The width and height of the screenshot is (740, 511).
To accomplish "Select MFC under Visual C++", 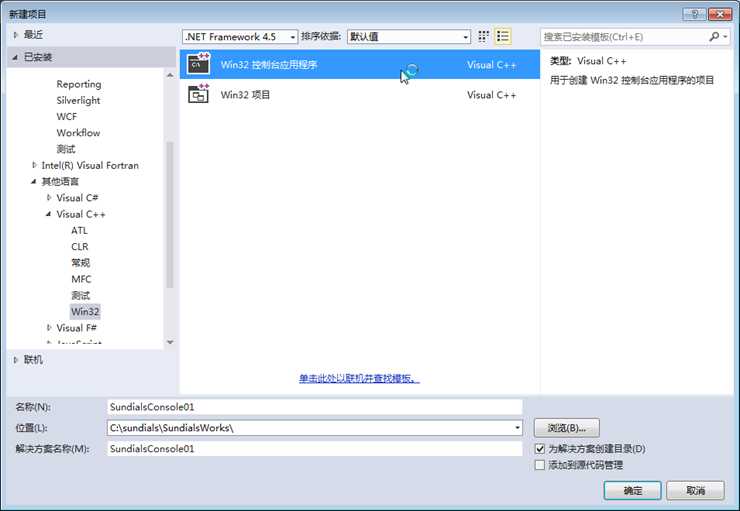I will click(81, 279).
